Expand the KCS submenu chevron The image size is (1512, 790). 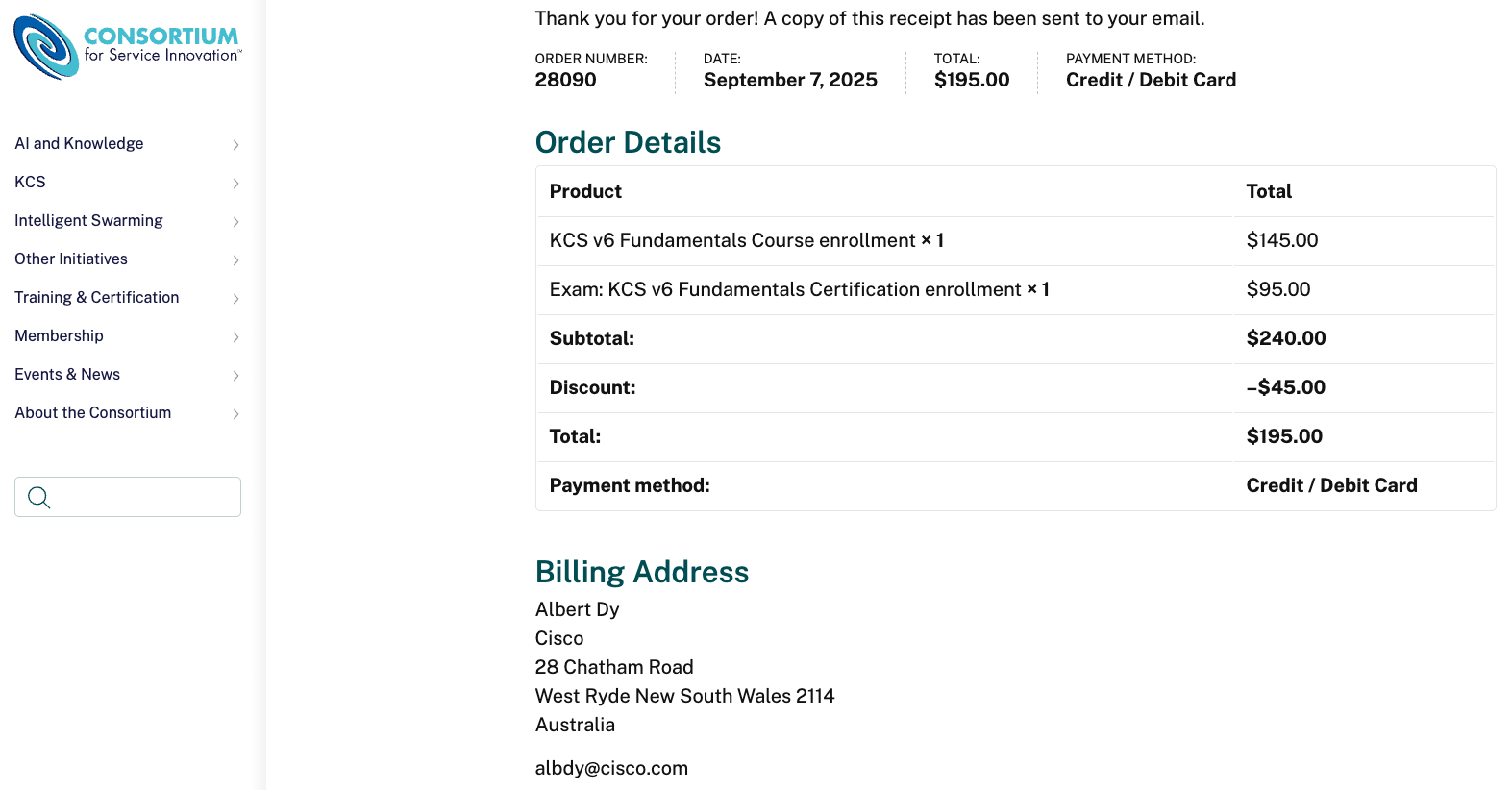[x=235, y=184]
